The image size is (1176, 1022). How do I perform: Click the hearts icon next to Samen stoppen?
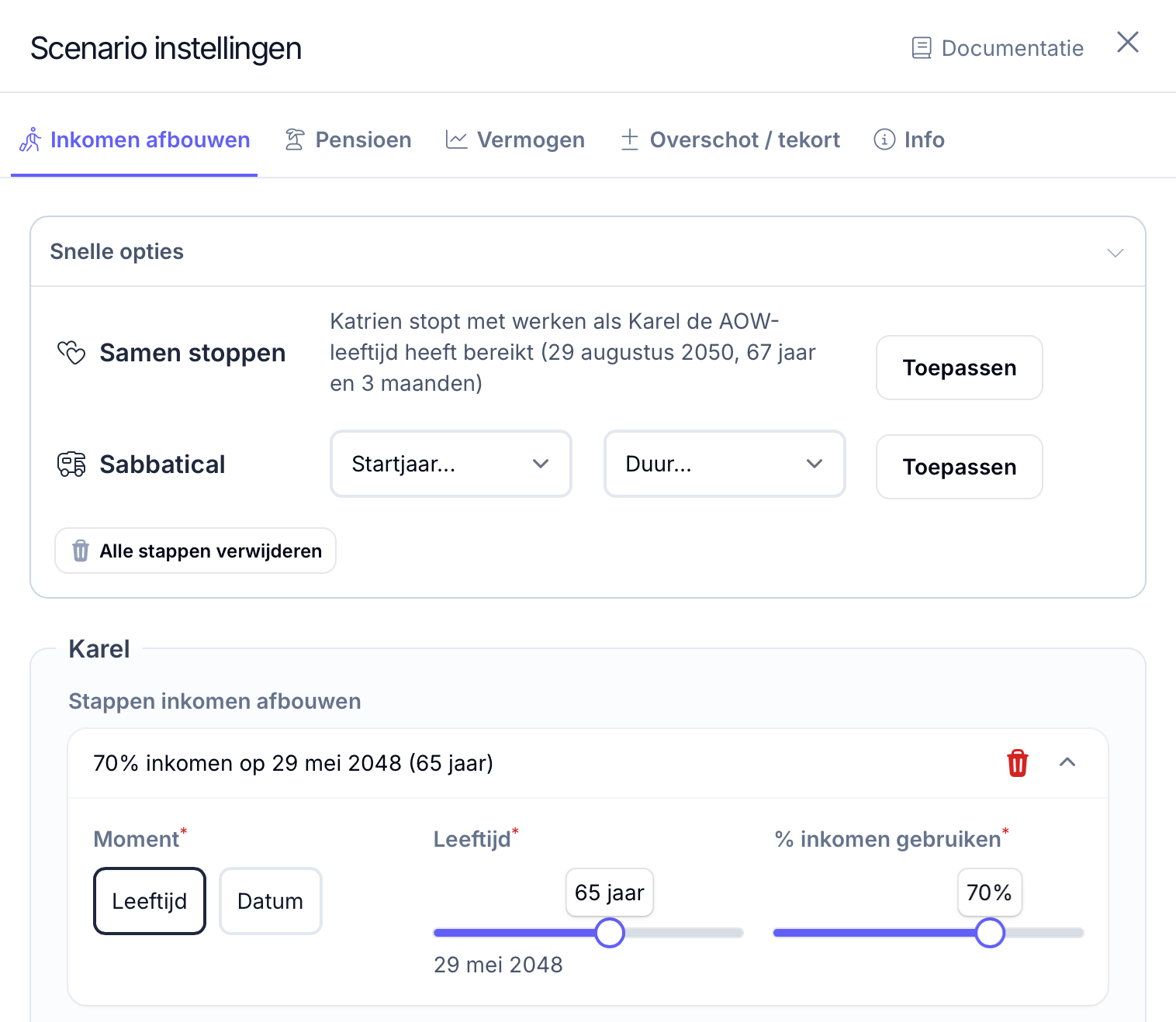point(71,353)
